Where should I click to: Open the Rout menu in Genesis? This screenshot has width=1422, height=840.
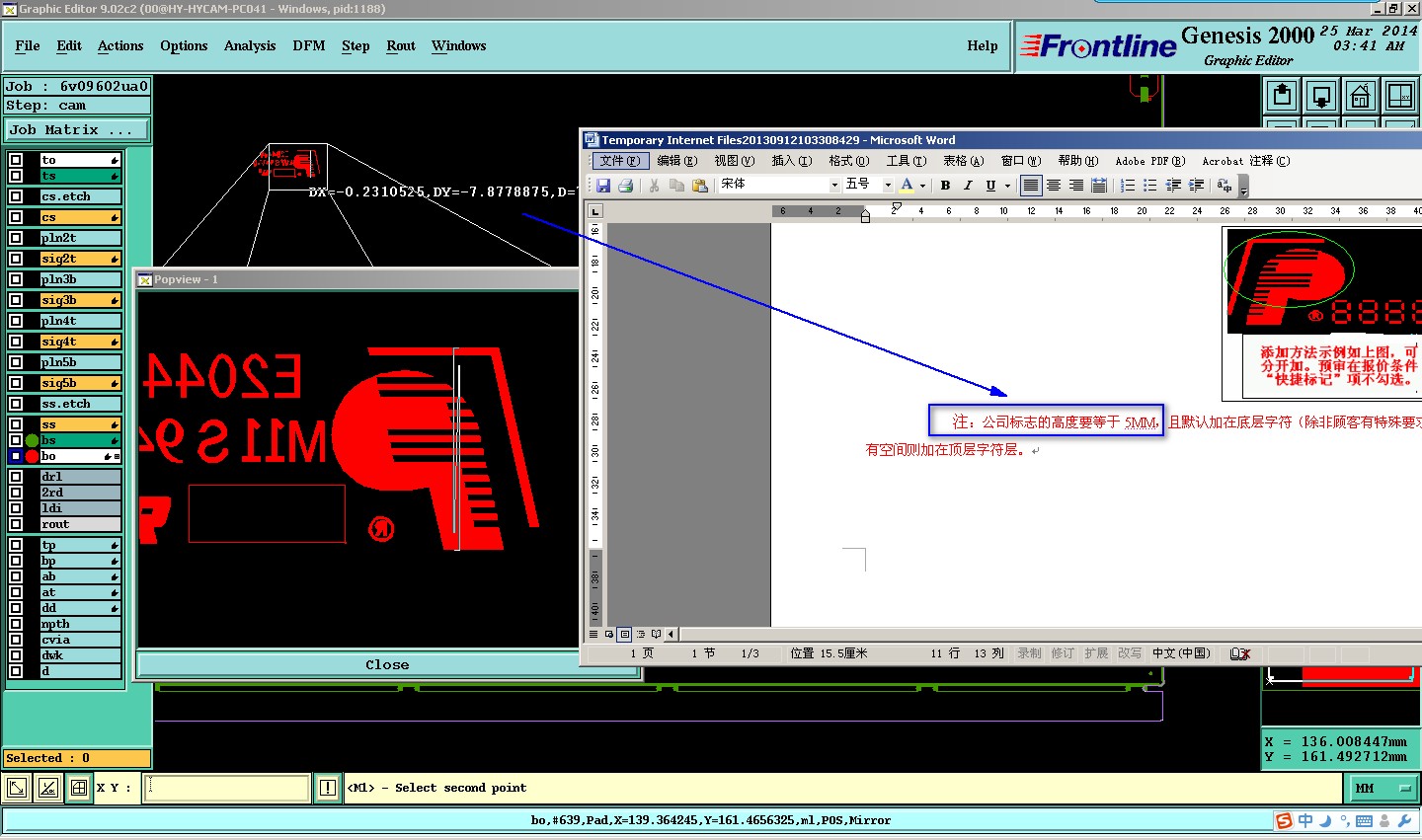pyautogui.click(x=401, y=45)
